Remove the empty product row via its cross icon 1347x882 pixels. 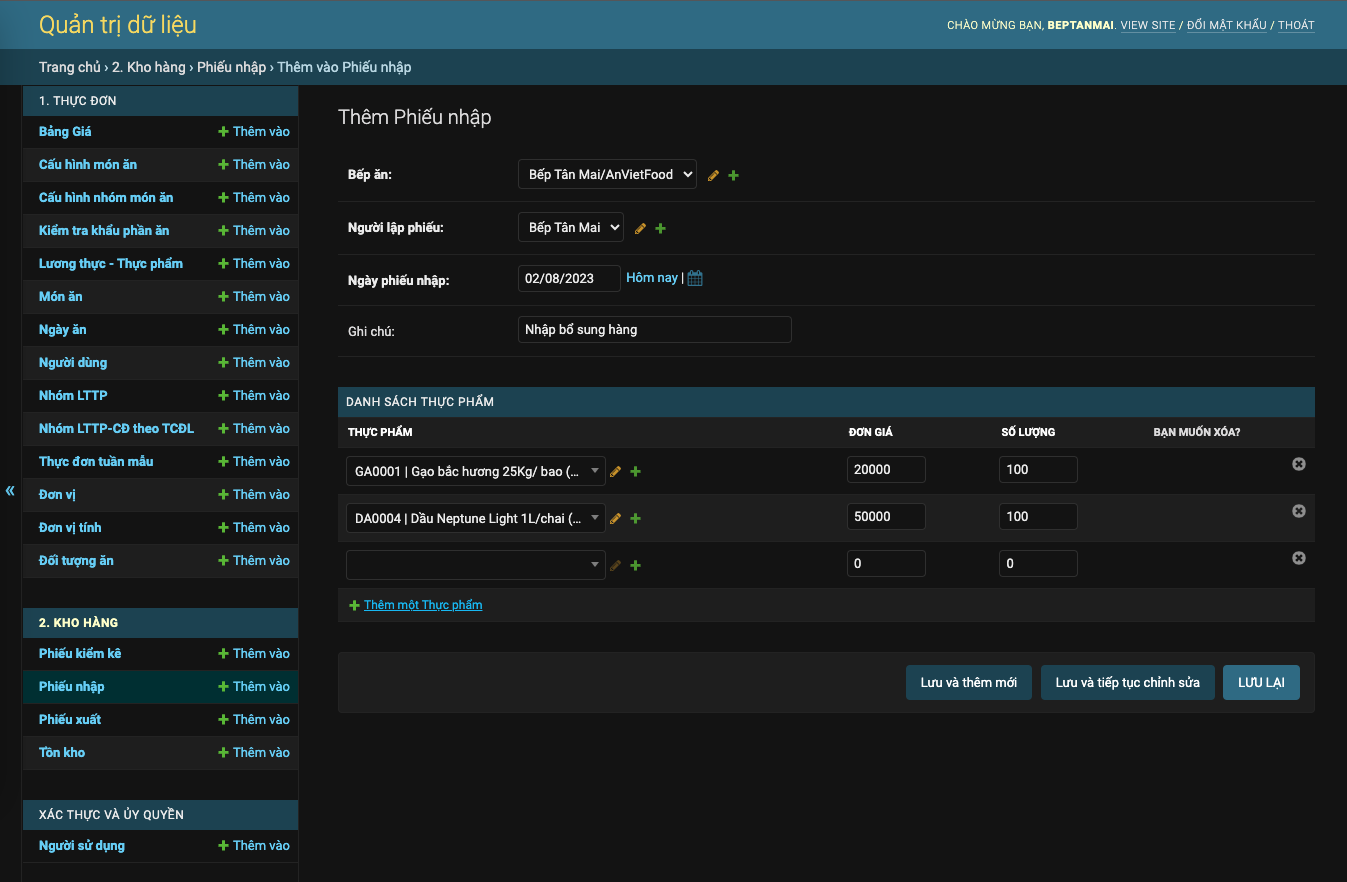pos(1298,558)
